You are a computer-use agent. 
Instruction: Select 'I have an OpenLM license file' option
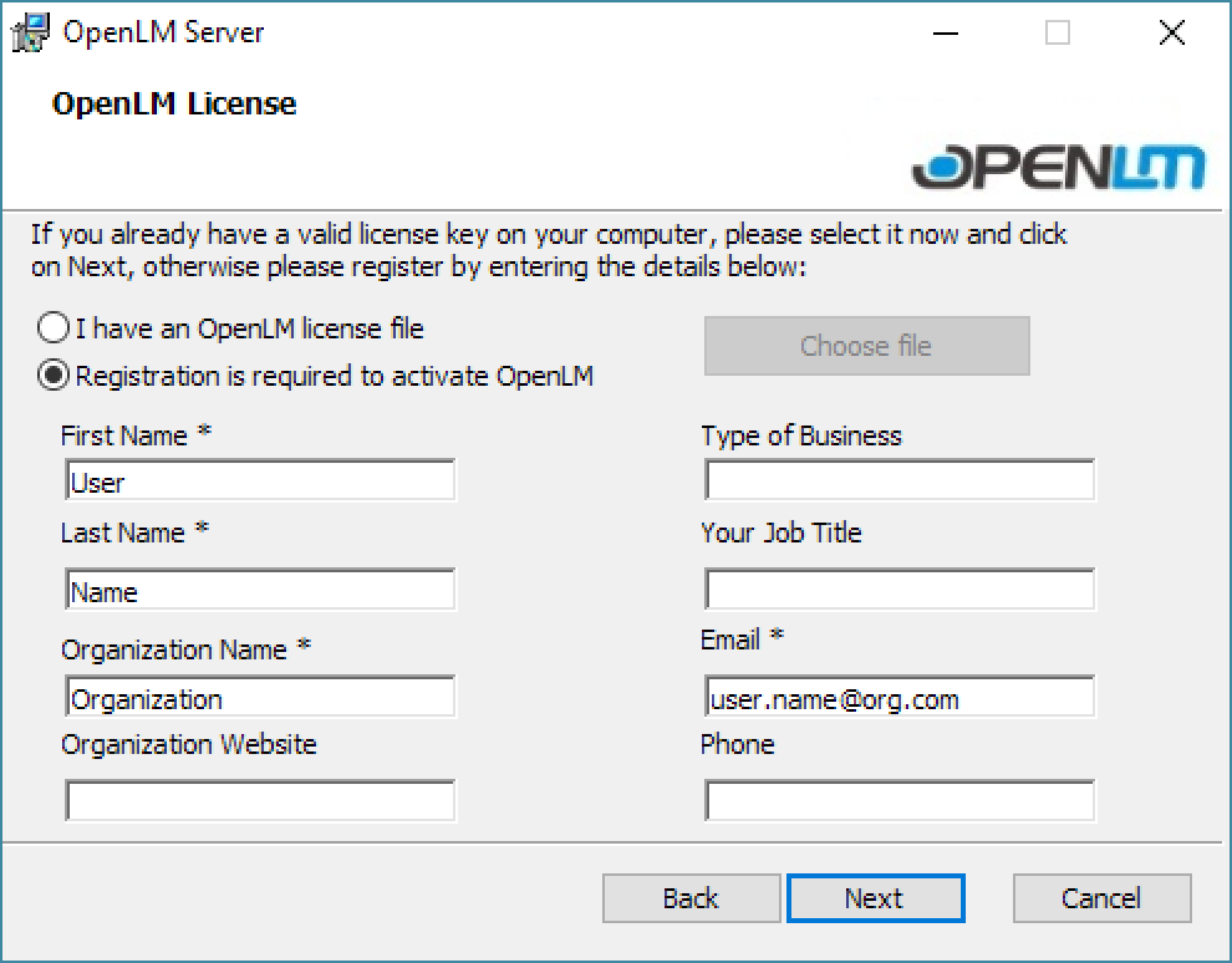(54, 328)
